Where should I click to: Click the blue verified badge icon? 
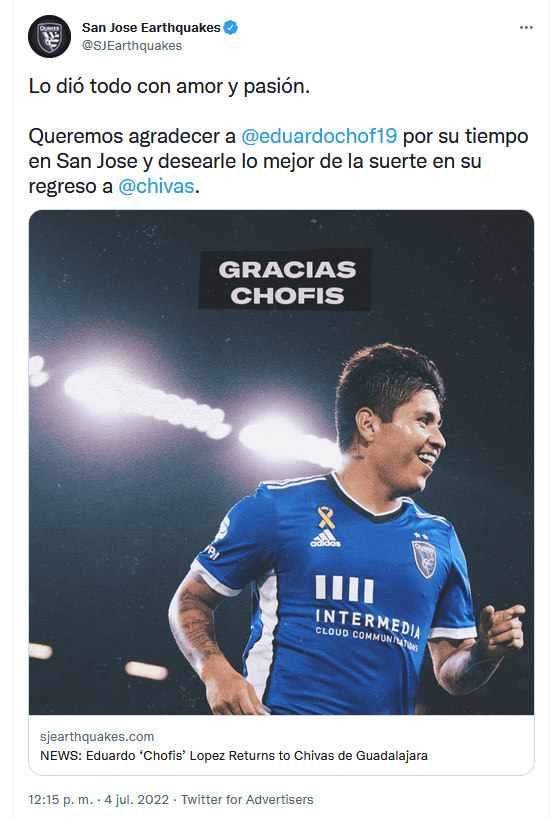[230, 27]
